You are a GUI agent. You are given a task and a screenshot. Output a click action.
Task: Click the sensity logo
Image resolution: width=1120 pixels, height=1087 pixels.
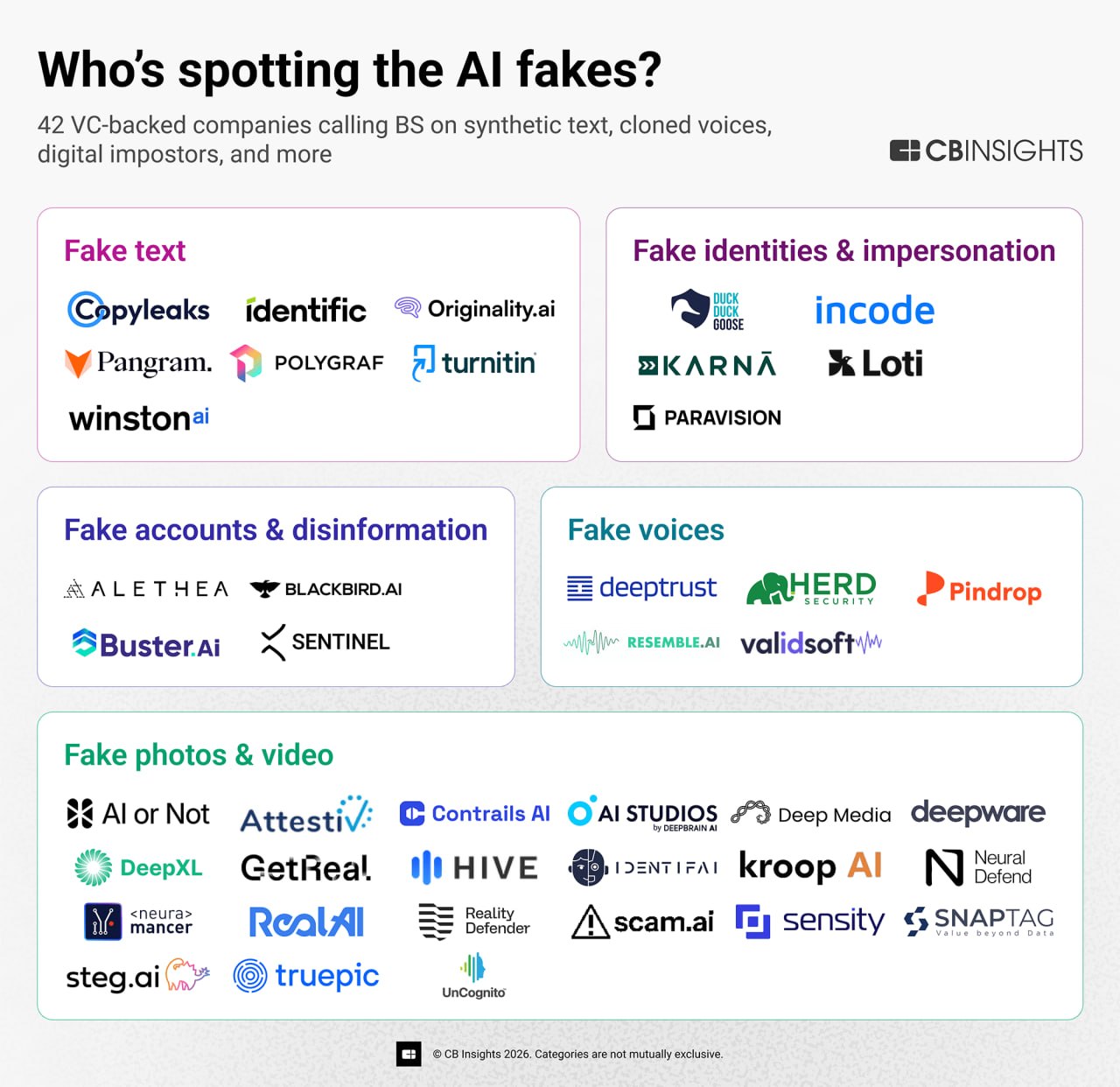coord(810,921)
